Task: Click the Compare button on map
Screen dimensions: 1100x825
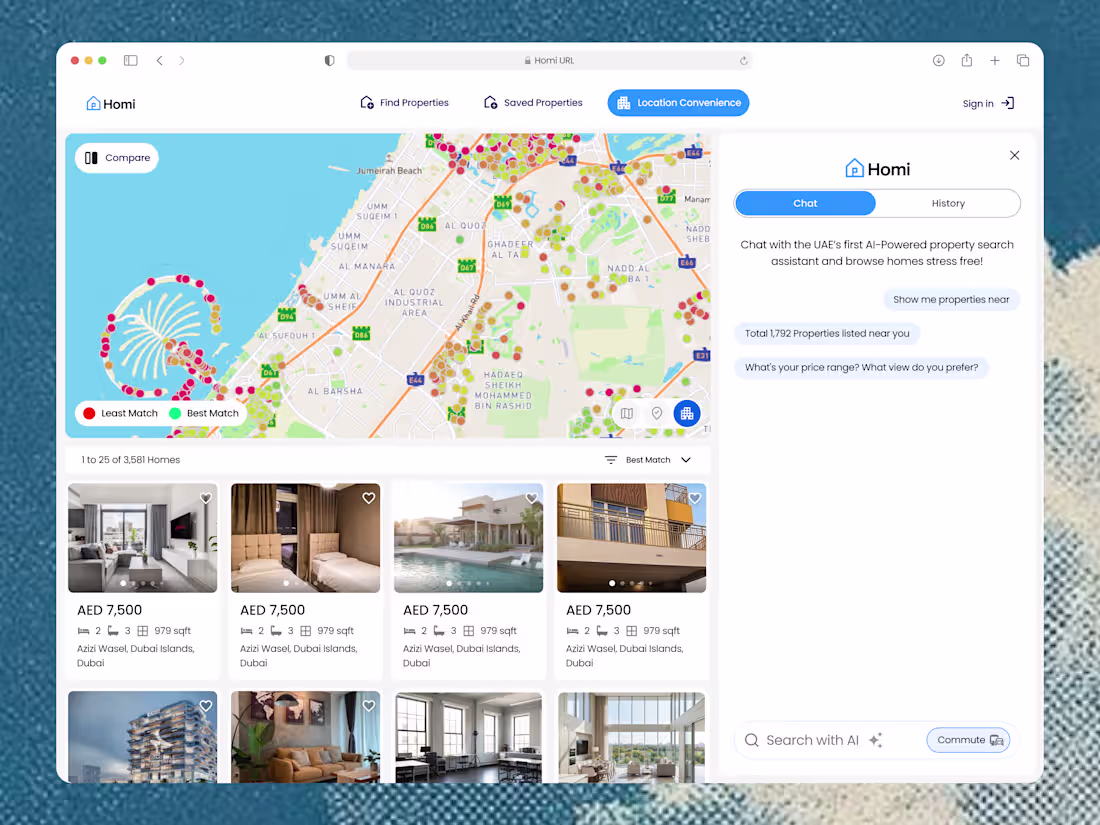Action: 117,158
